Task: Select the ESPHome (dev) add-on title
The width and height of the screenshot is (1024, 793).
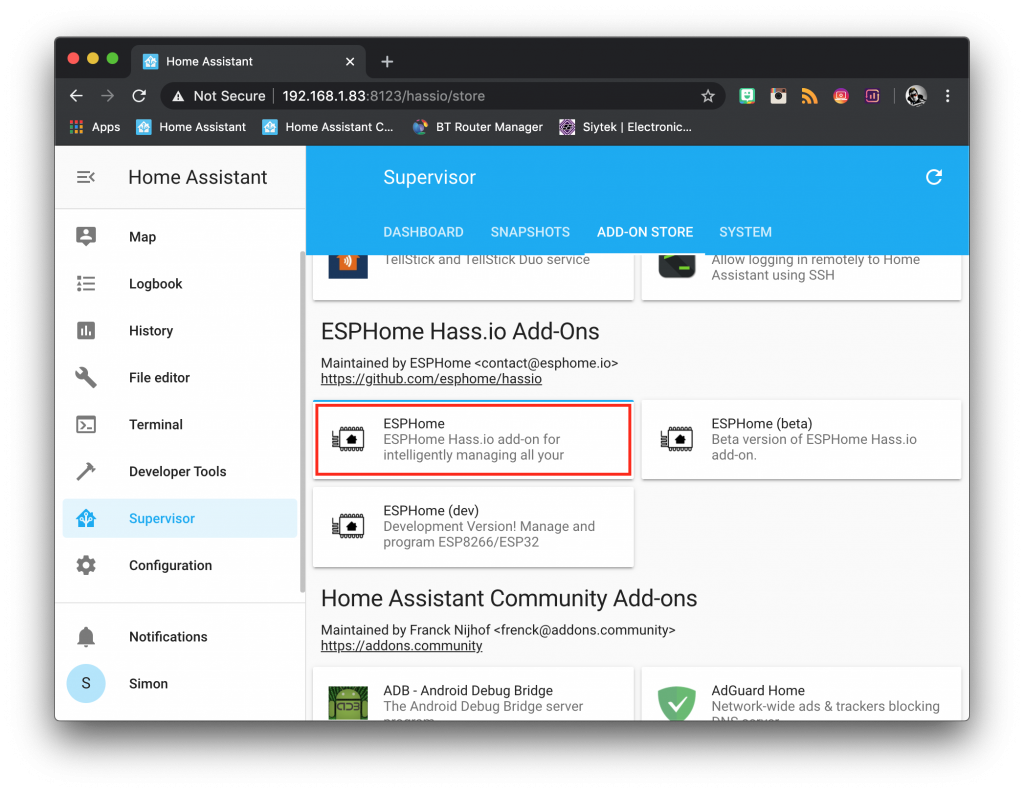Action: pos(431,510)
